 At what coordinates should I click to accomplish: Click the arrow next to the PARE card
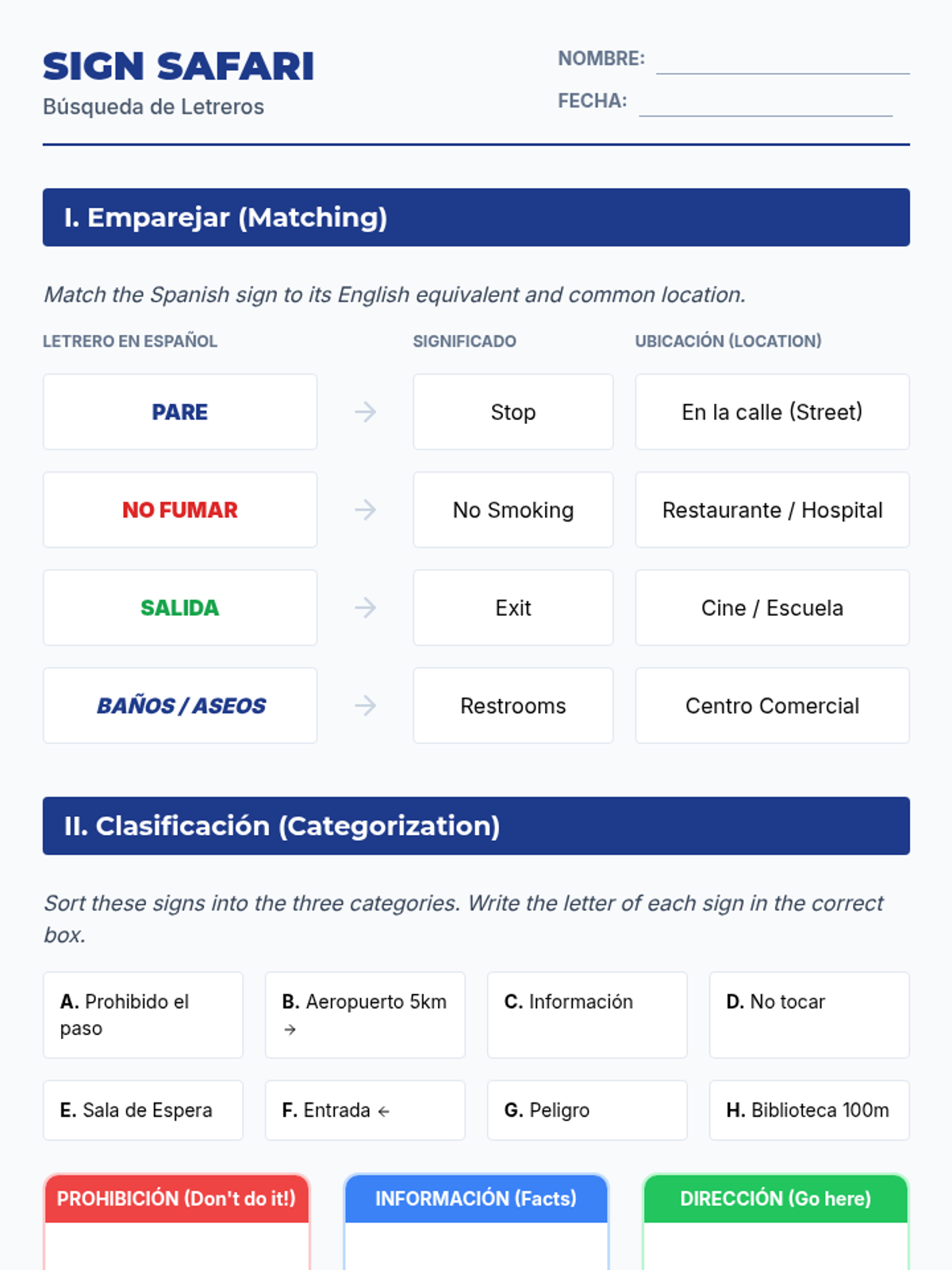pos(365,412)
